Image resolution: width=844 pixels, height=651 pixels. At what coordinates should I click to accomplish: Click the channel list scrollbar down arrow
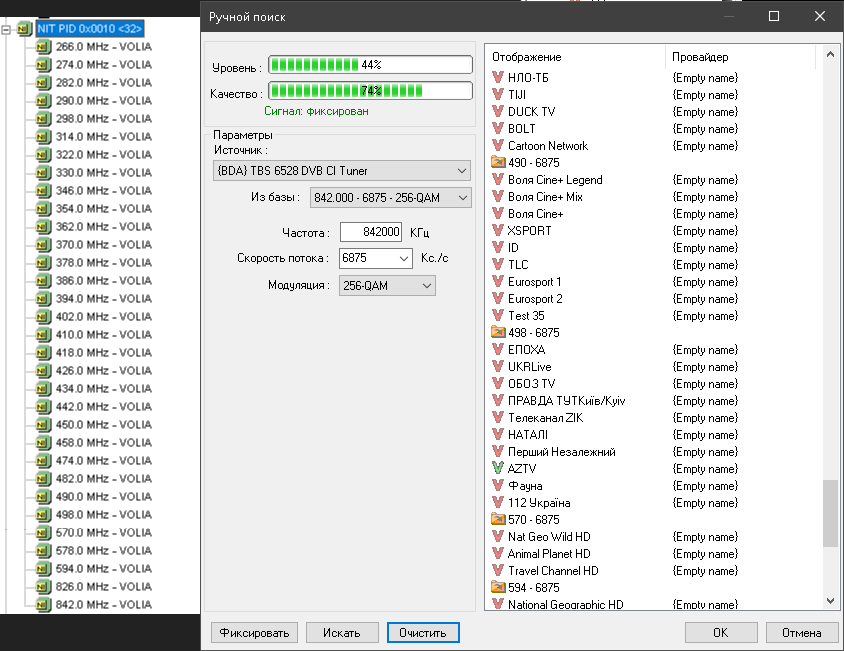pos(831,600)
